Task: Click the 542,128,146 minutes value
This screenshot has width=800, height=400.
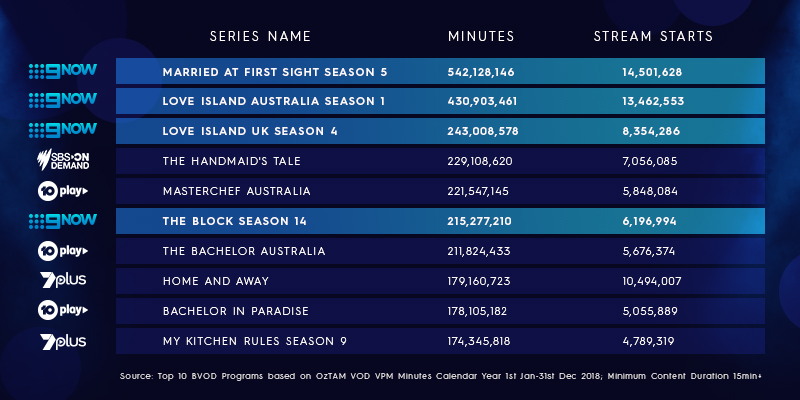Action: point(481,72)
